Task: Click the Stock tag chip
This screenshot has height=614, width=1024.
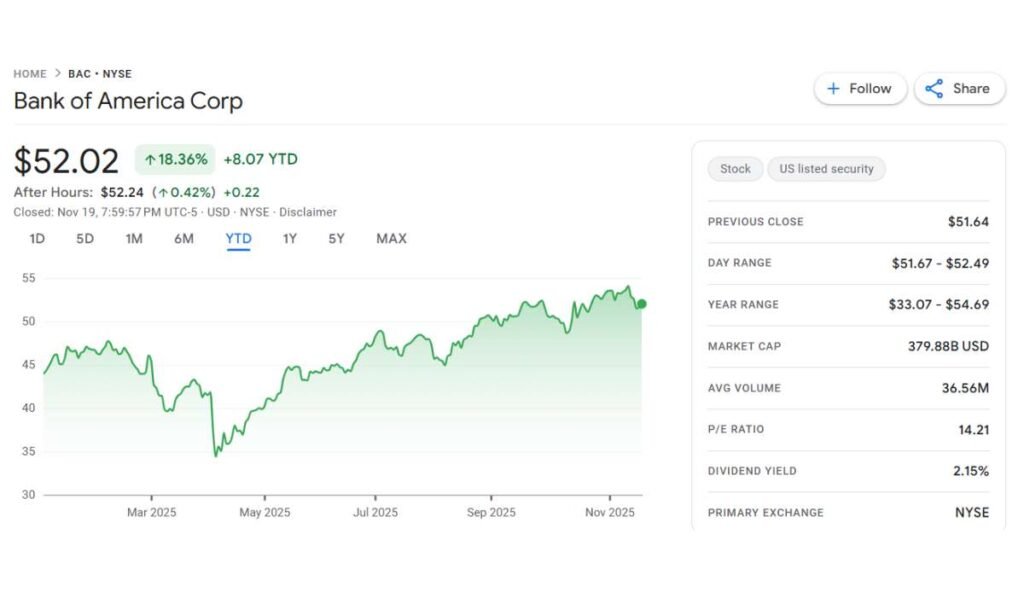Action: 735,169
